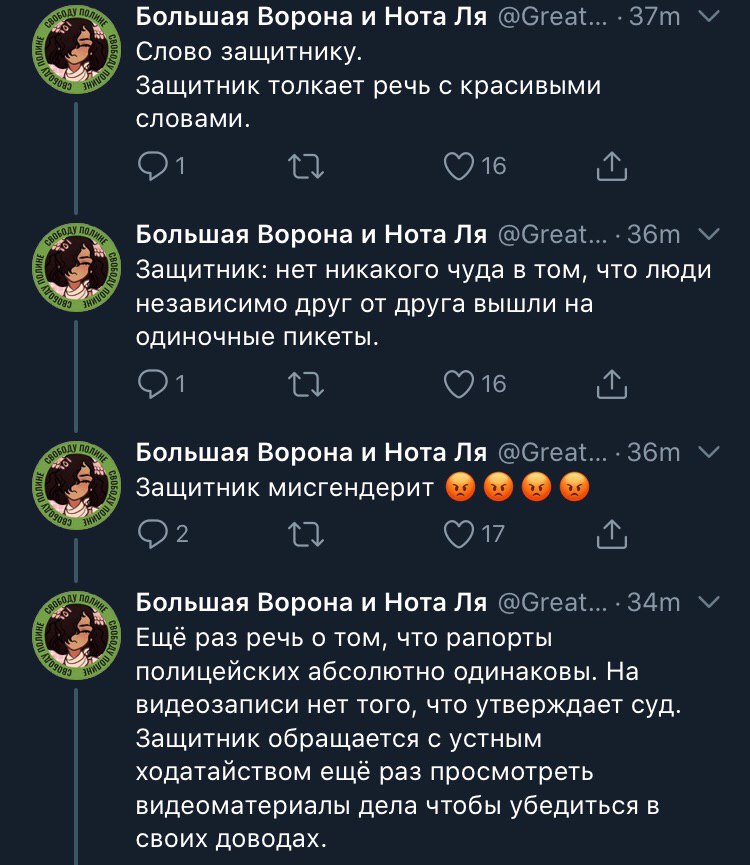Open the chevron menu on the 37m tweet
The image size is (750, 865).
coord(707,17)
